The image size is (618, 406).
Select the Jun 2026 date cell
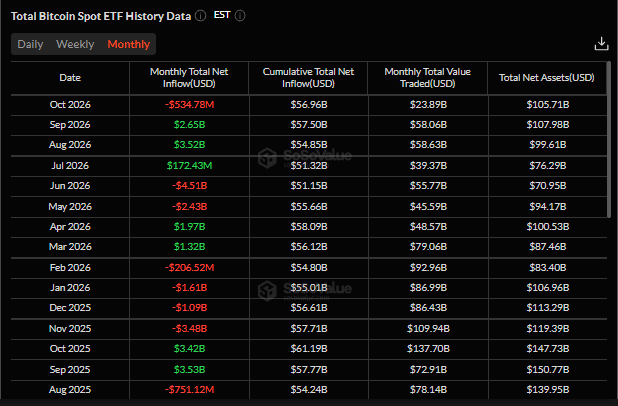(70, 186)
